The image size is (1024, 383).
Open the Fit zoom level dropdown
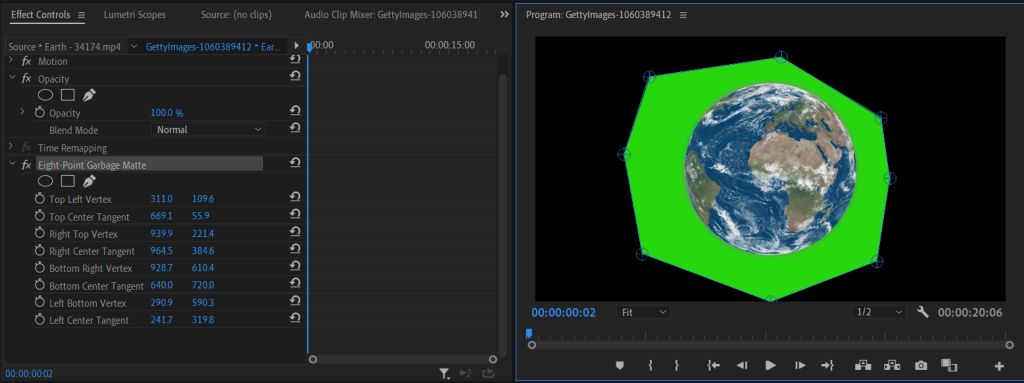[x=643, y=312]
